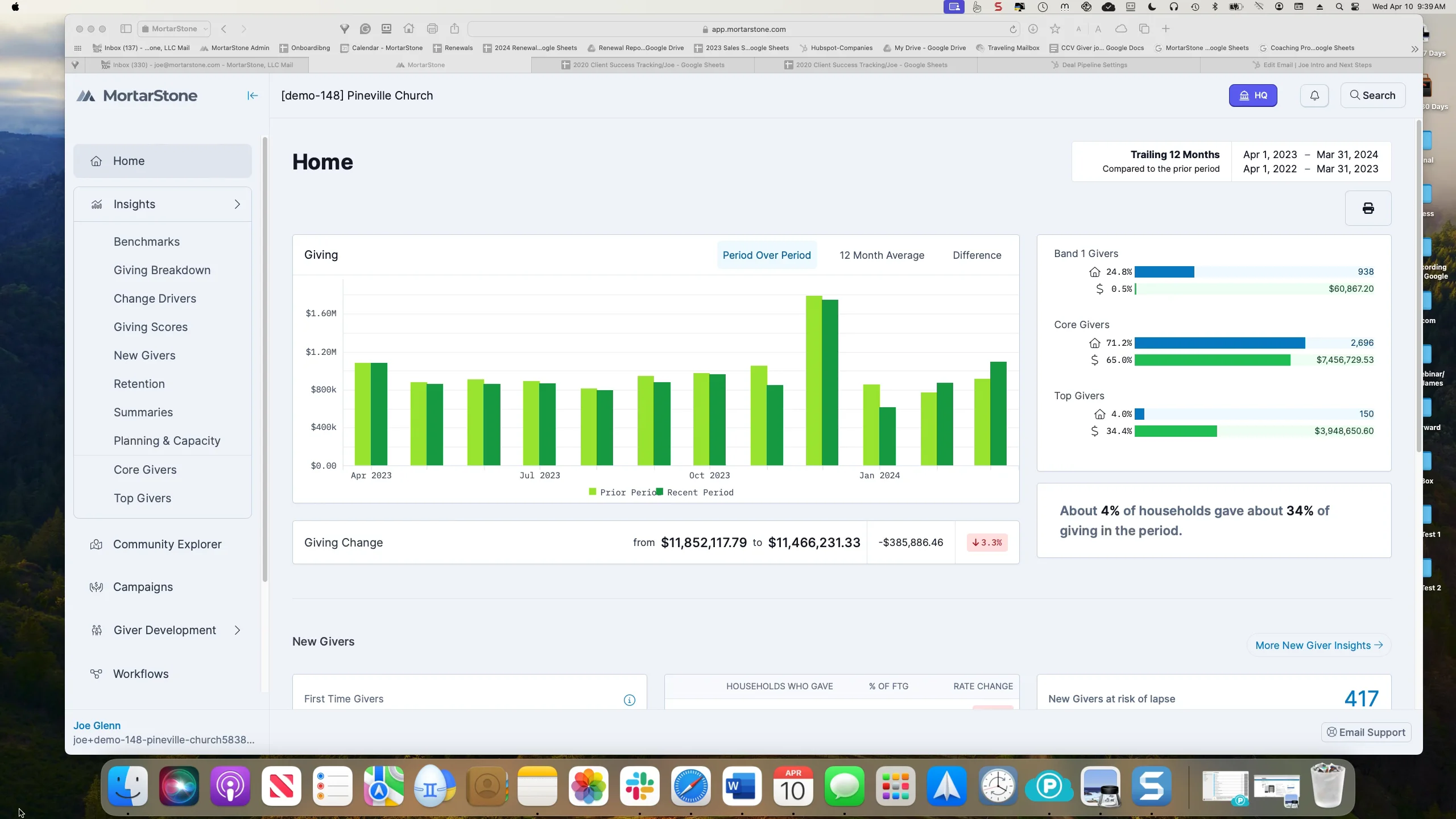The width and height of the screenshot is (1456, 819).
Task: Click the Safari sidebar toggle icon
Action: click(126, 28)
